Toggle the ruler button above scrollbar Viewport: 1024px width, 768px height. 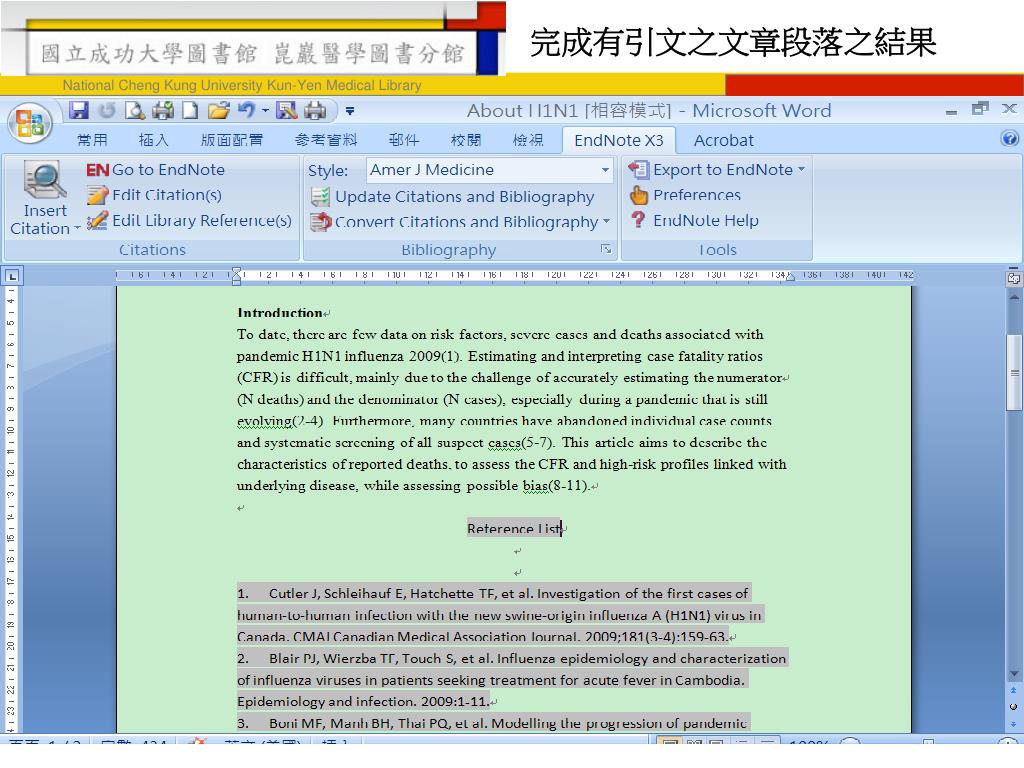pos(1014,278)
